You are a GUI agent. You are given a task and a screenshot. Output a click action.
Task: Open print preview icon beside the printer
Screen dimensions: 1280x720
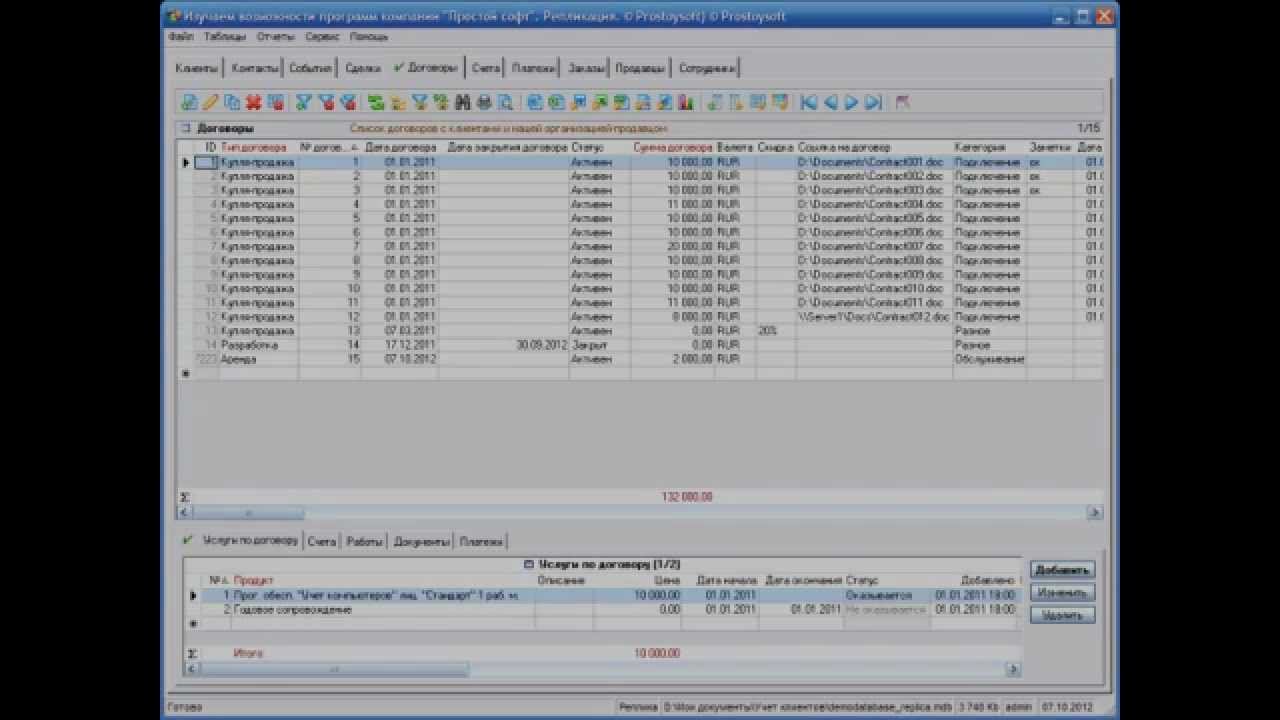(x=506, y=102)
